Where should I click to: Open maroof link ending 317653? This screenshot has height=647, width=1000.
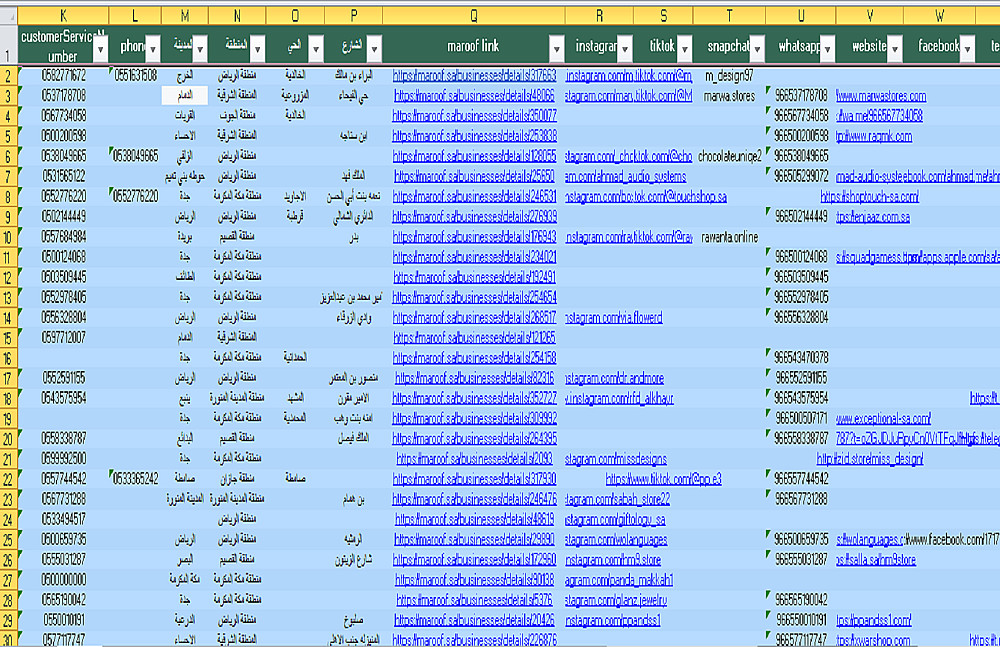(474, 75)
